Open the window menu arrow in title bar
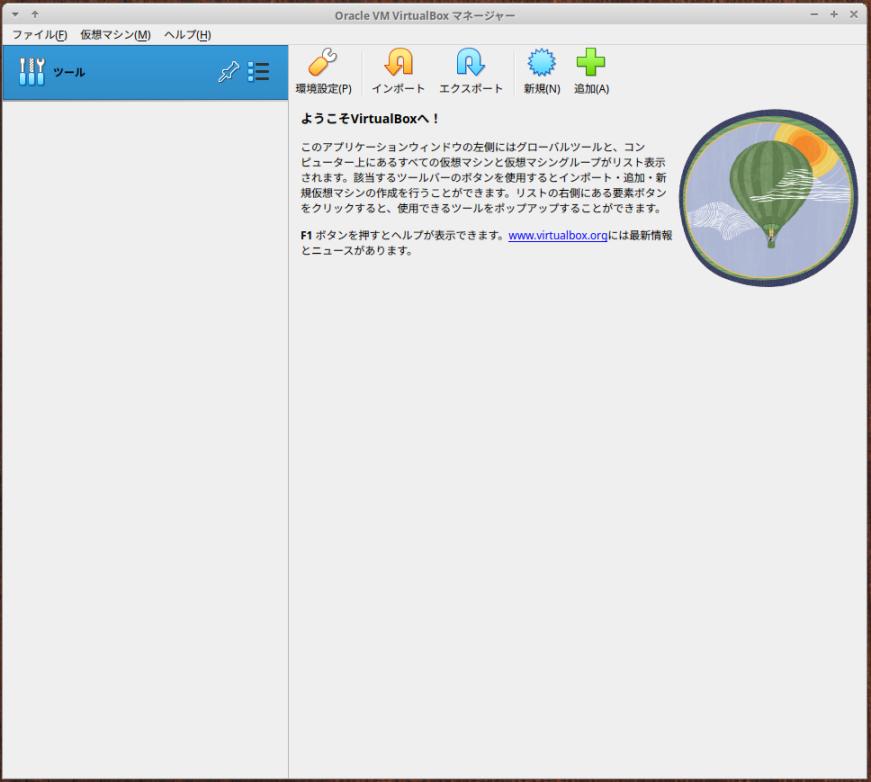Viewport: 871px width, 782px height. 16,14
